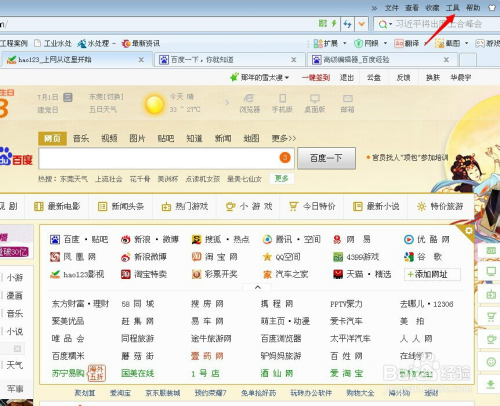Click the 百度一下 search button
The image size is (500, 406).
pyautogui.click(x=326, y=158)
